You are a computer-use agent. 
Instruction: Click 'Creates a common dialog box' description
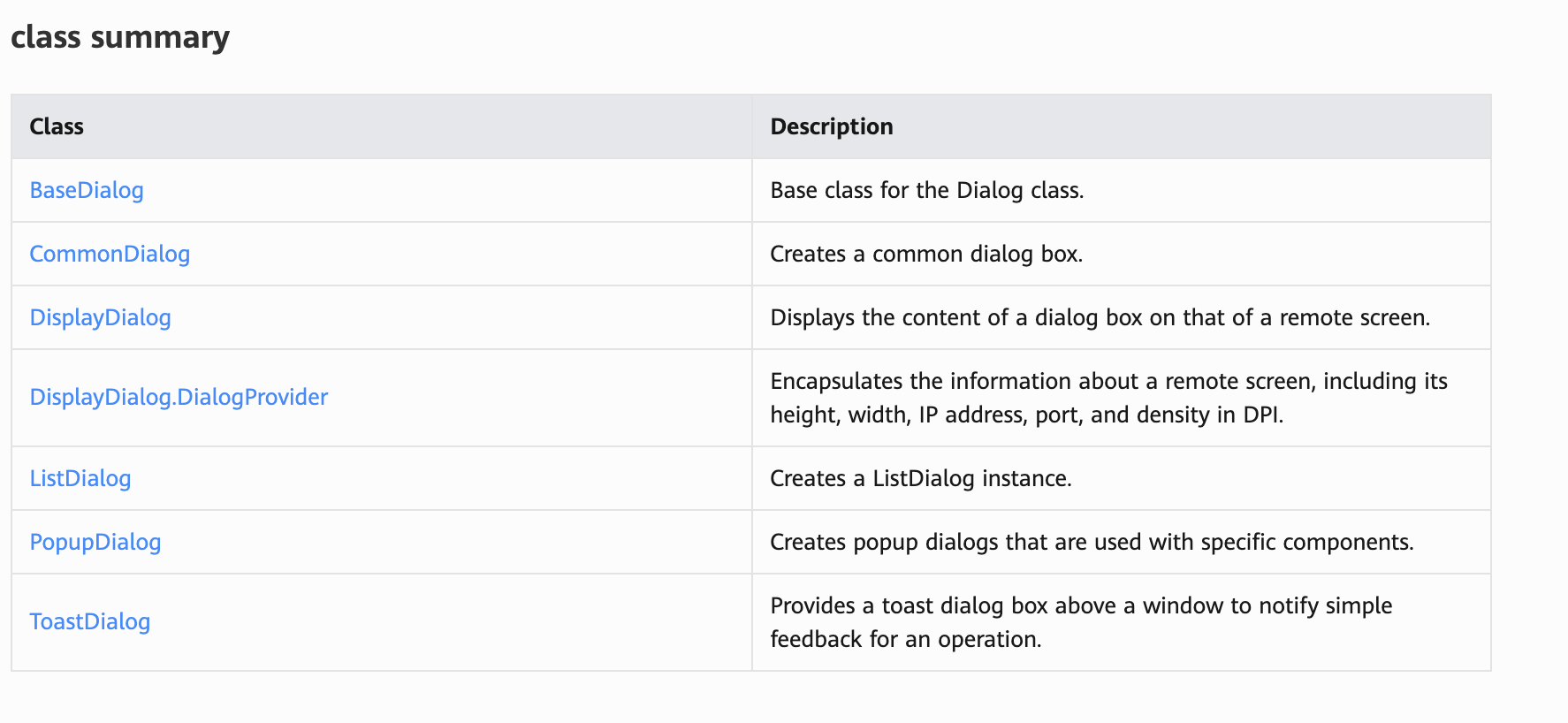point(925,254)
